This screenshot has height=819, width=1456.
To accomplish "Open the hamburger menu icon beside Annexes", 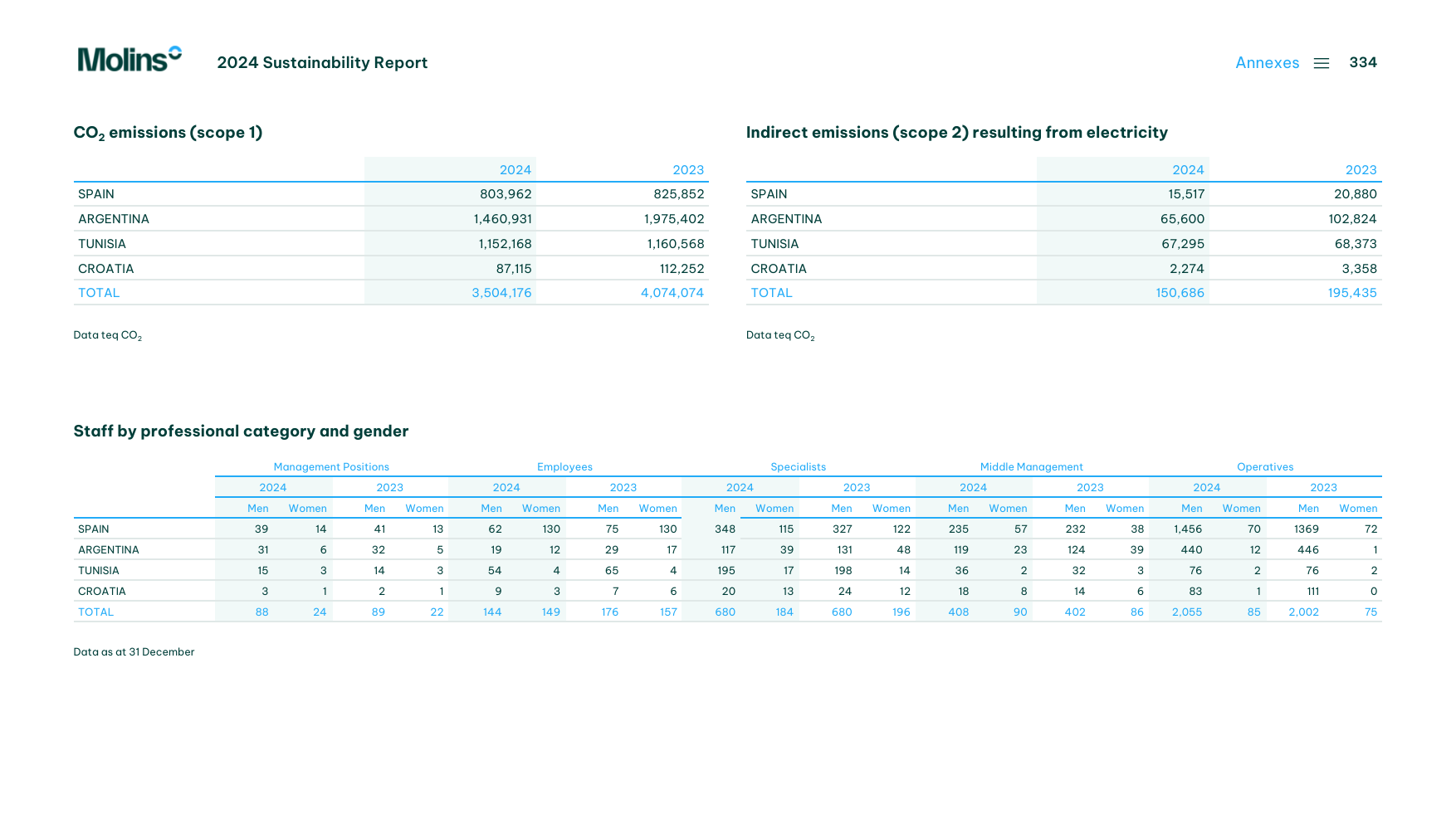I will 1322,63.
